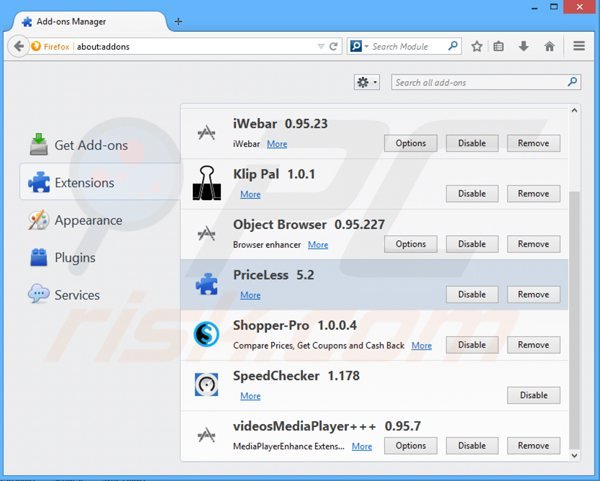This screenshot has height=481, width=600.
Task: Click Klip Pal binder clip icon
Action: [207, 183]
